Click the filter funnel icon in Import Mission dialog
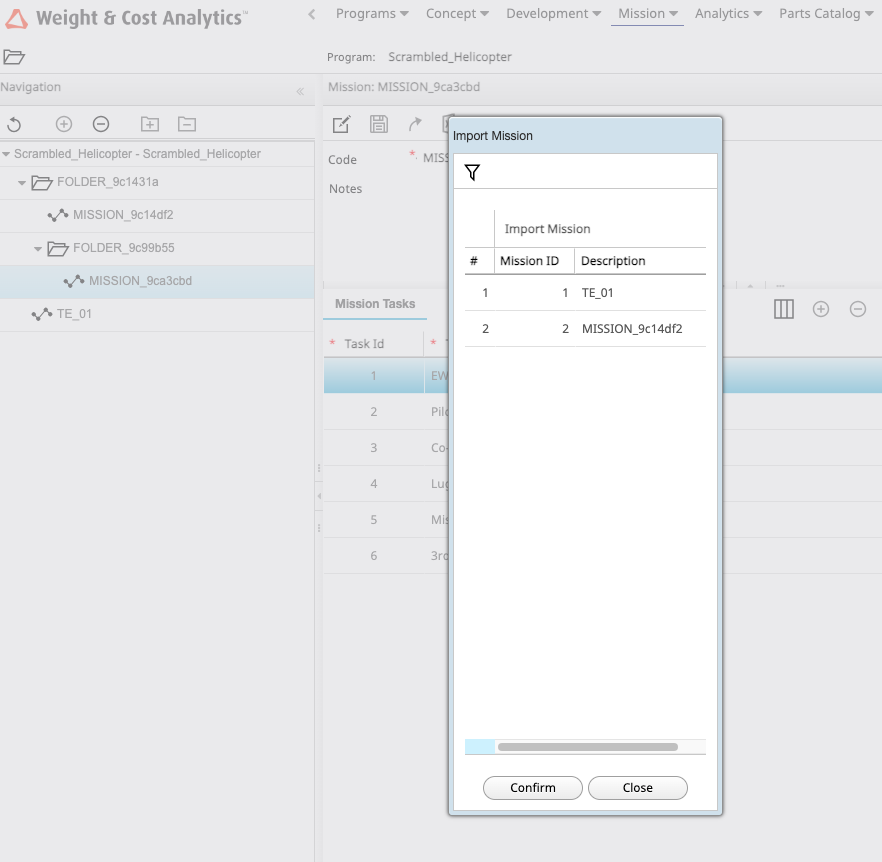The height and width of the screenshot is (862, 882). (472, 173)
